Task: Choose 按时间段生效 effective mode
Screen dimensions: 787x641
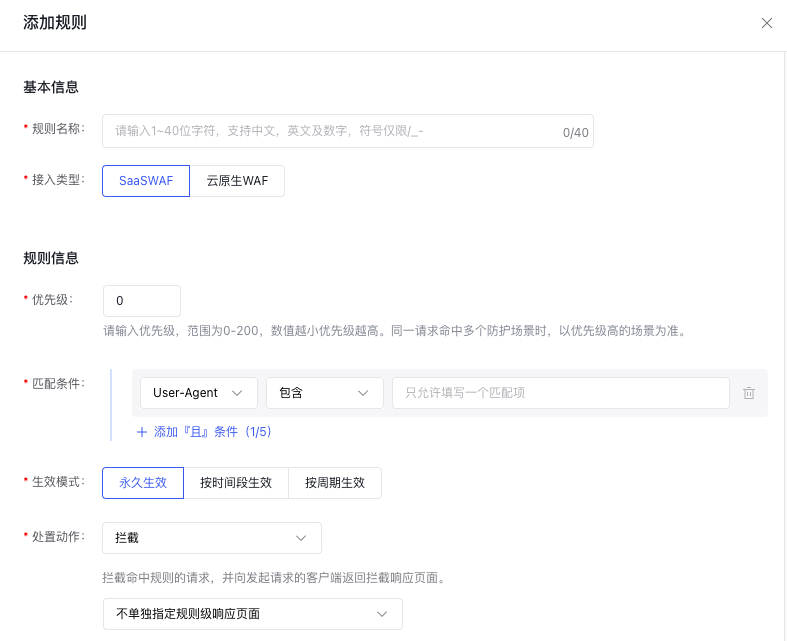Action: (x=236, y=483)
